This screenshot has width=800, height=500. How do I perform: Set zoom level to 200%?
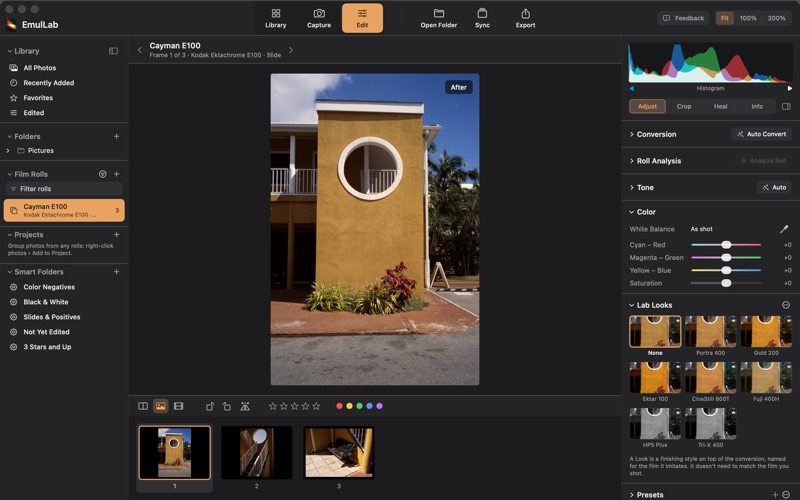(777, 18)
